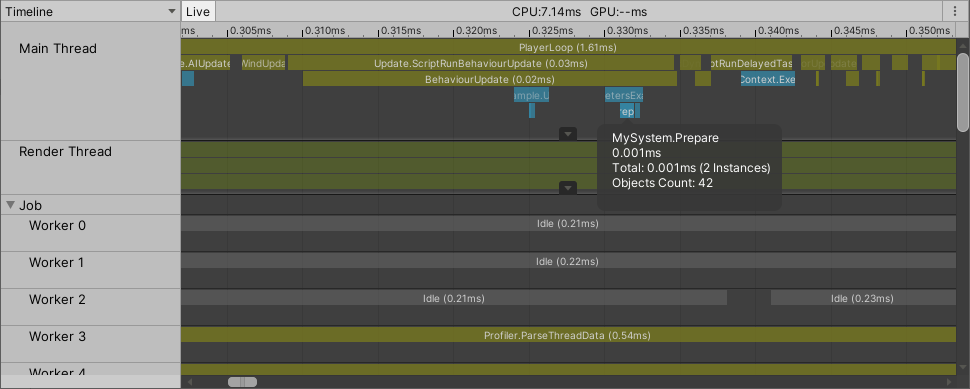
Task: Click the CPU:7.14ms readout
Action: [x=546, y=12]
